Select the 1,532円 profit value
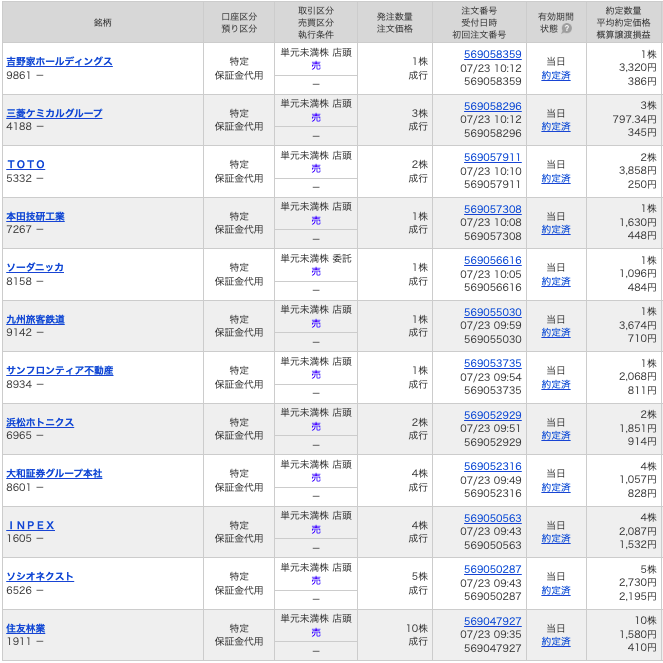The width and height of the screenshot is (663, 663). (638, 545)
